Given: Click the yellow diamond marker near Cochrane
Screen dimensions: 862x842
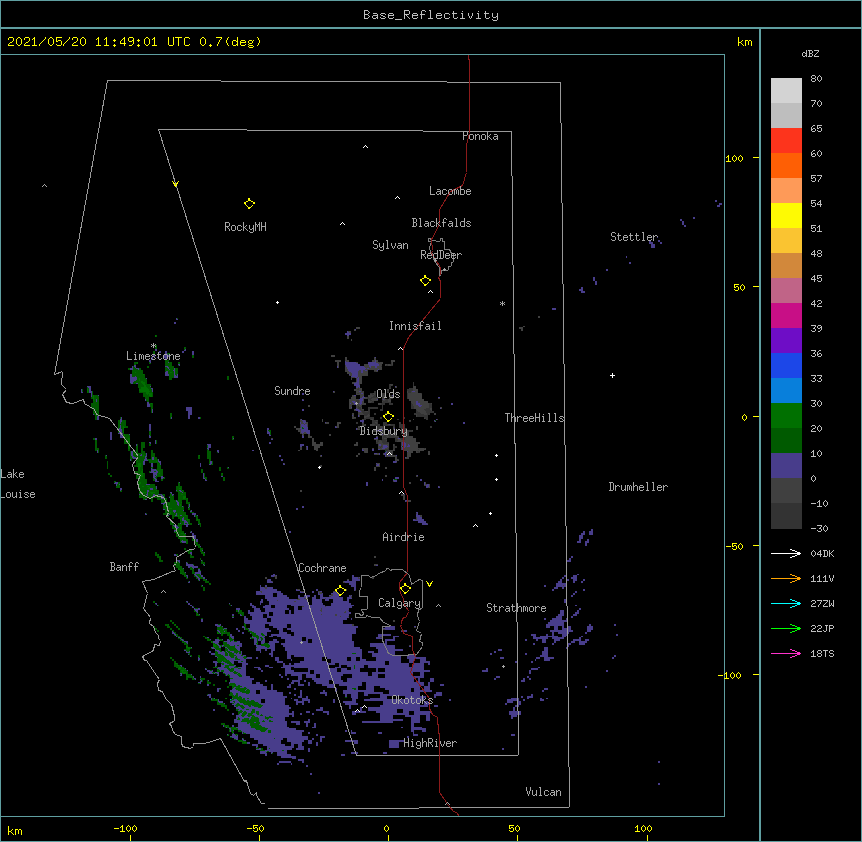Looking at the screenshot, I should tap(340, 590).
